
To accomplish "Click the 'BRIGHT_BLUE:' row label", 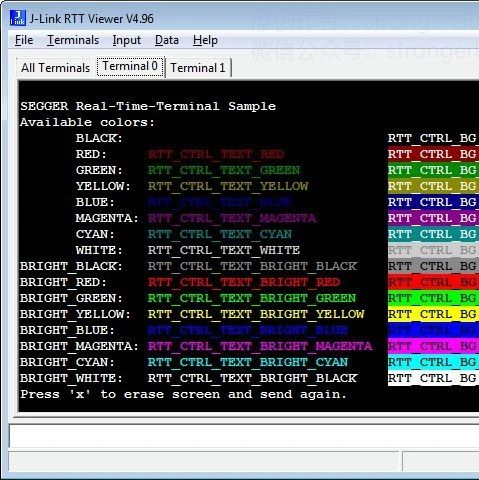I will (x=67, y=330).
